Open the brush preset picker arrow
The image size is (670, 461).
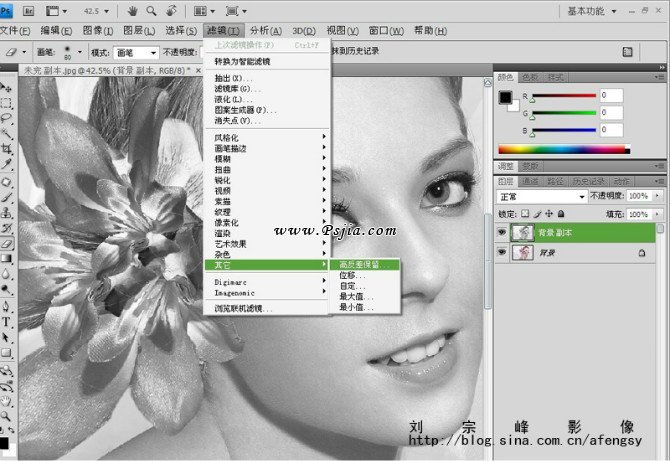point(79,52)
